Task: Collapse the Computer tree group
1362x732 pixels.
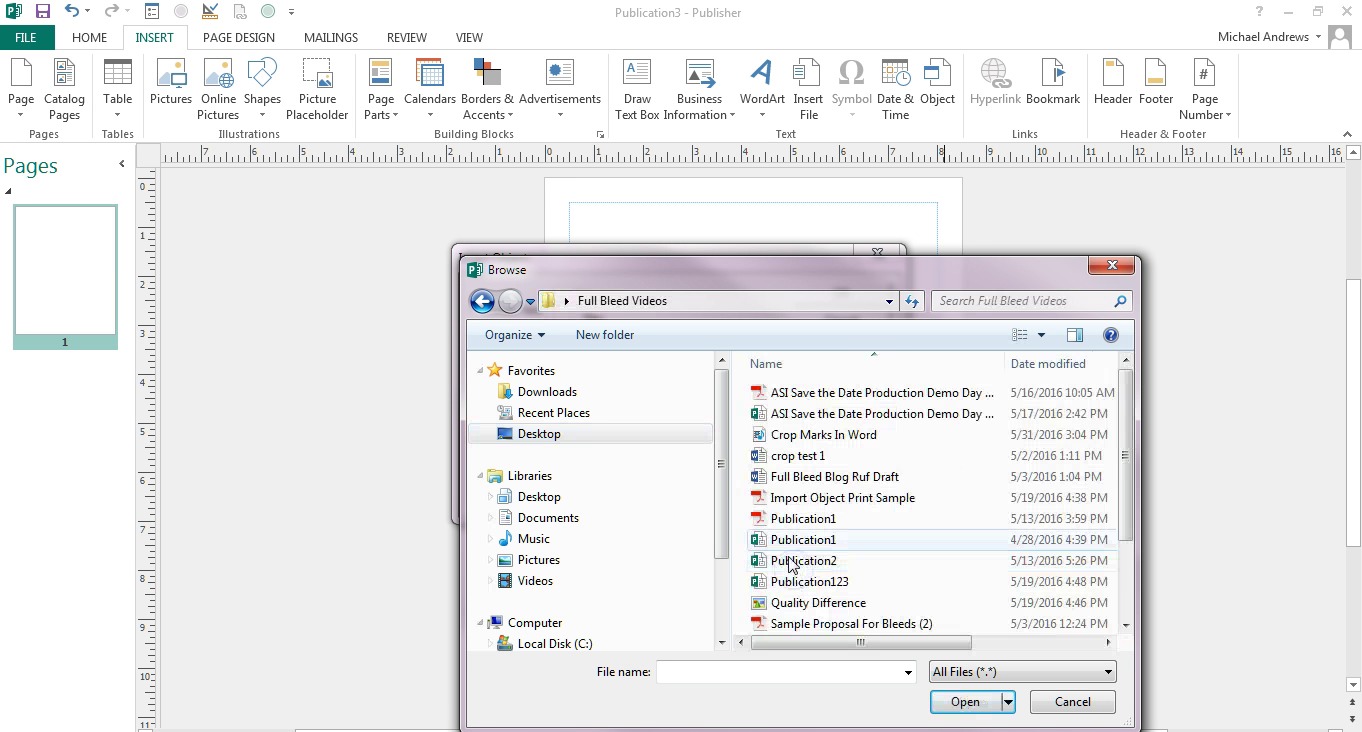Action: (x=480, y=623)
